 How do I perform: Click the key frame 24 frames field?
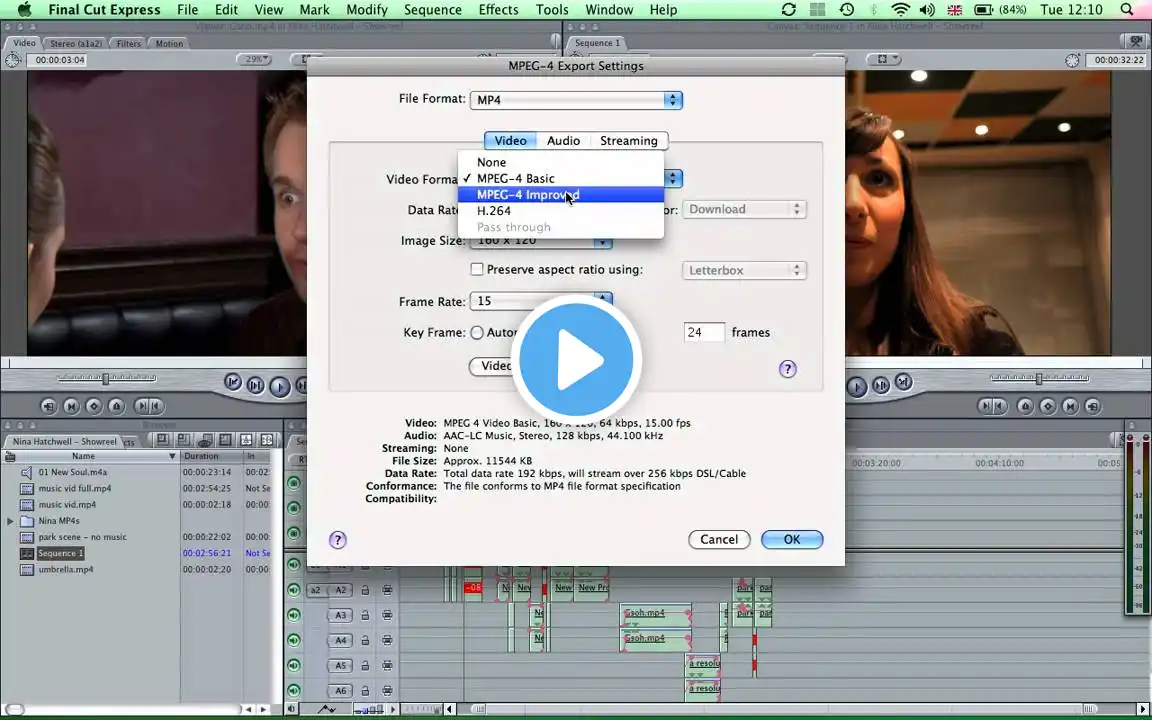(704, 333)
